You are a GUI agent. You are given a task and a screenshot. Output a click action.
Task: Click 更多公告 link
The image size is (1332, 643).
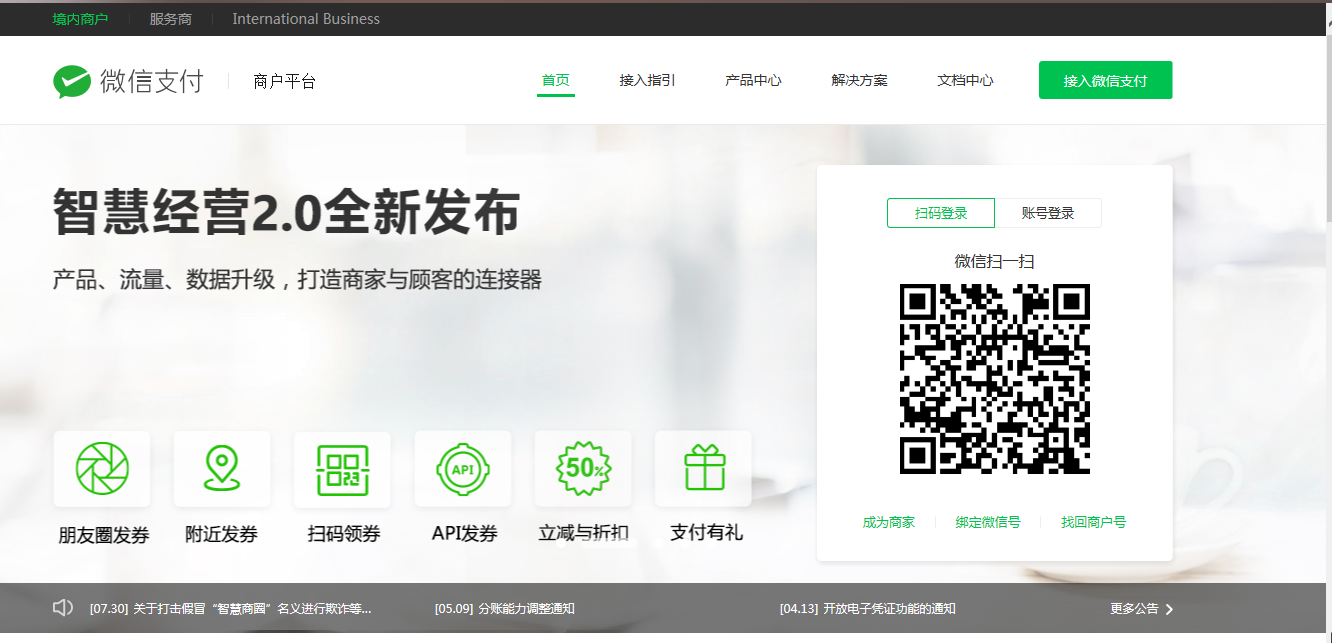point(1134,609)
